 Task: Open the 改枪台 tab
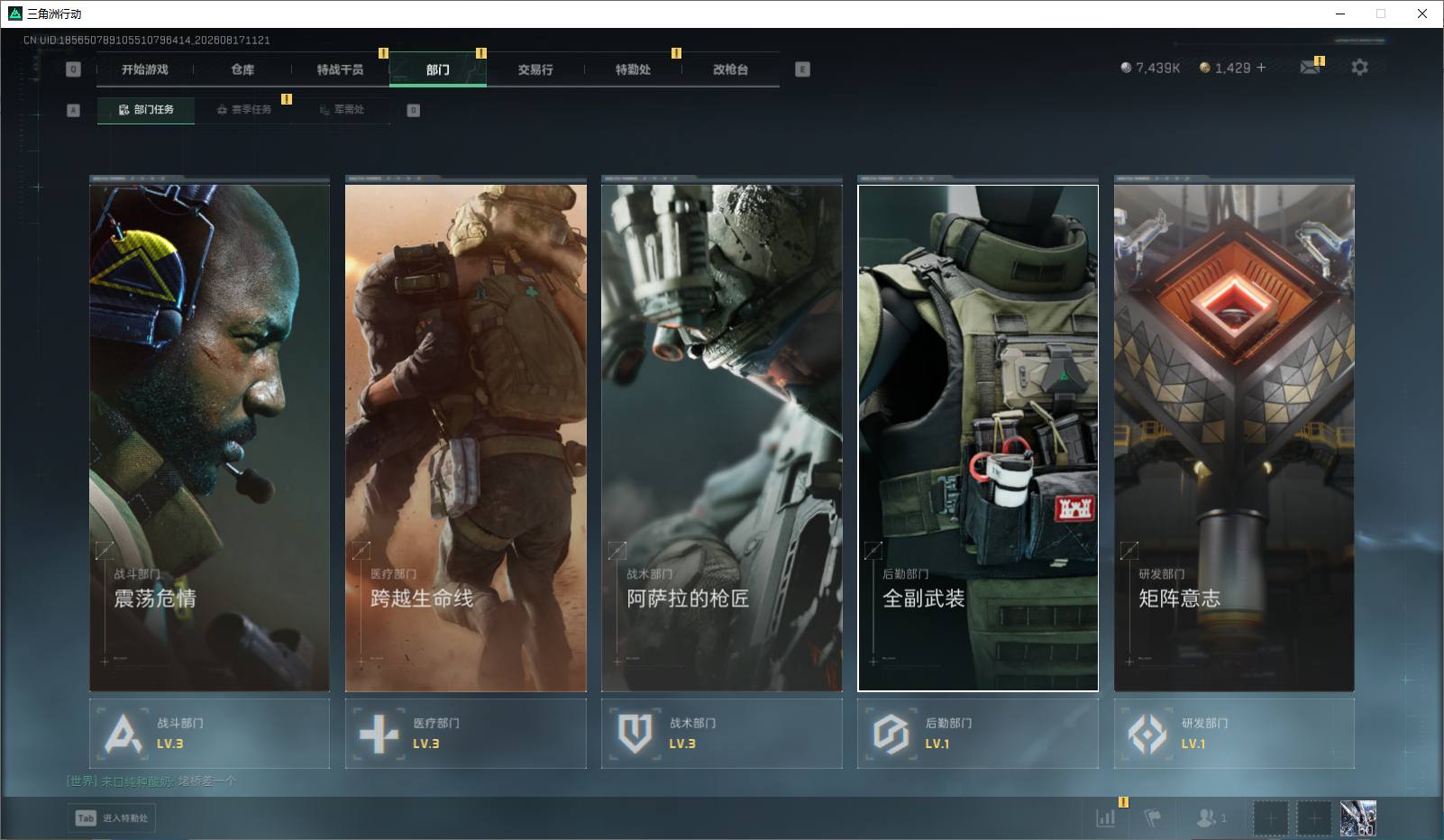730,69
